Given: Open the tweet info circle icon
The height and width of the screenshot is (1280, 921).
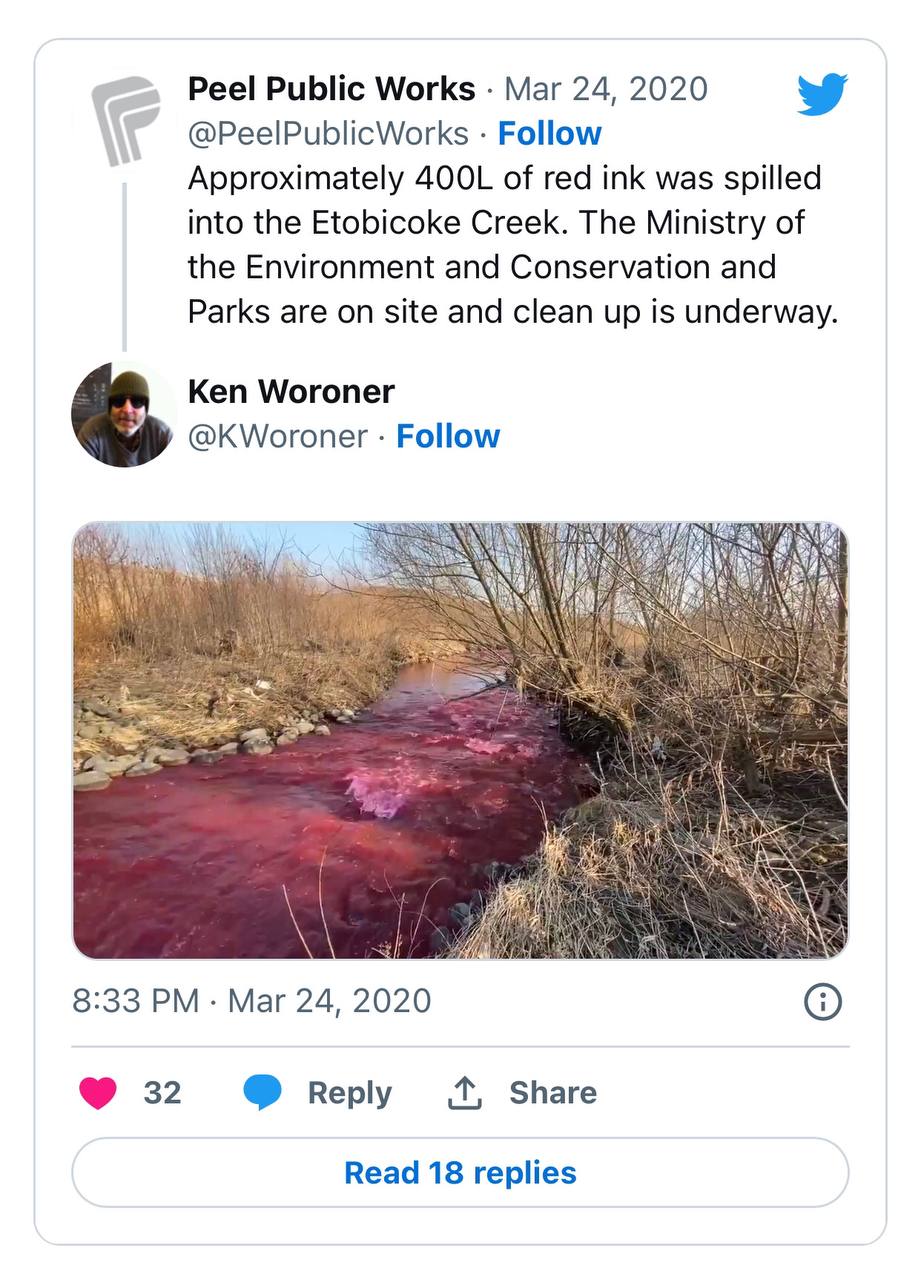Looking at the screenshot, I should (823, 1002).
